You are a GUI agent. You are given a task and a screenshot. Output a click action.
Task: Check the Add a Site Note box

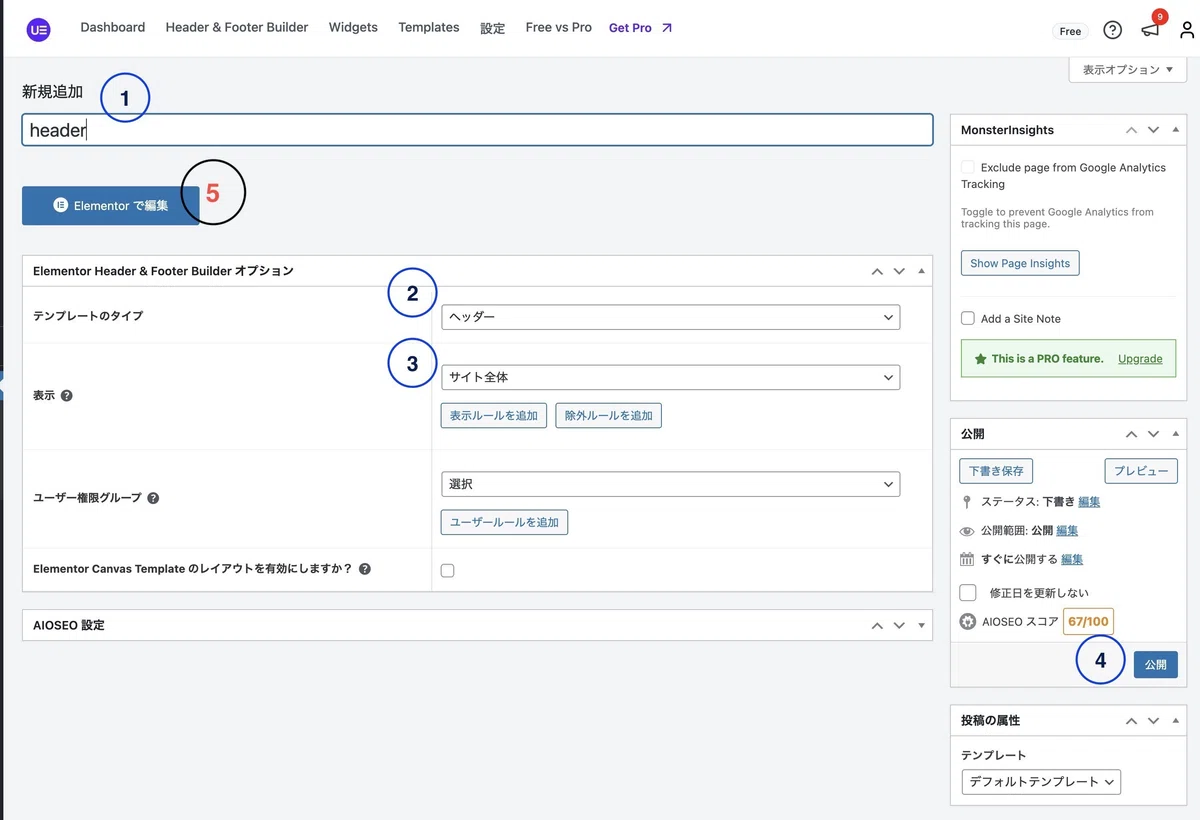click(x=967, y=318)
